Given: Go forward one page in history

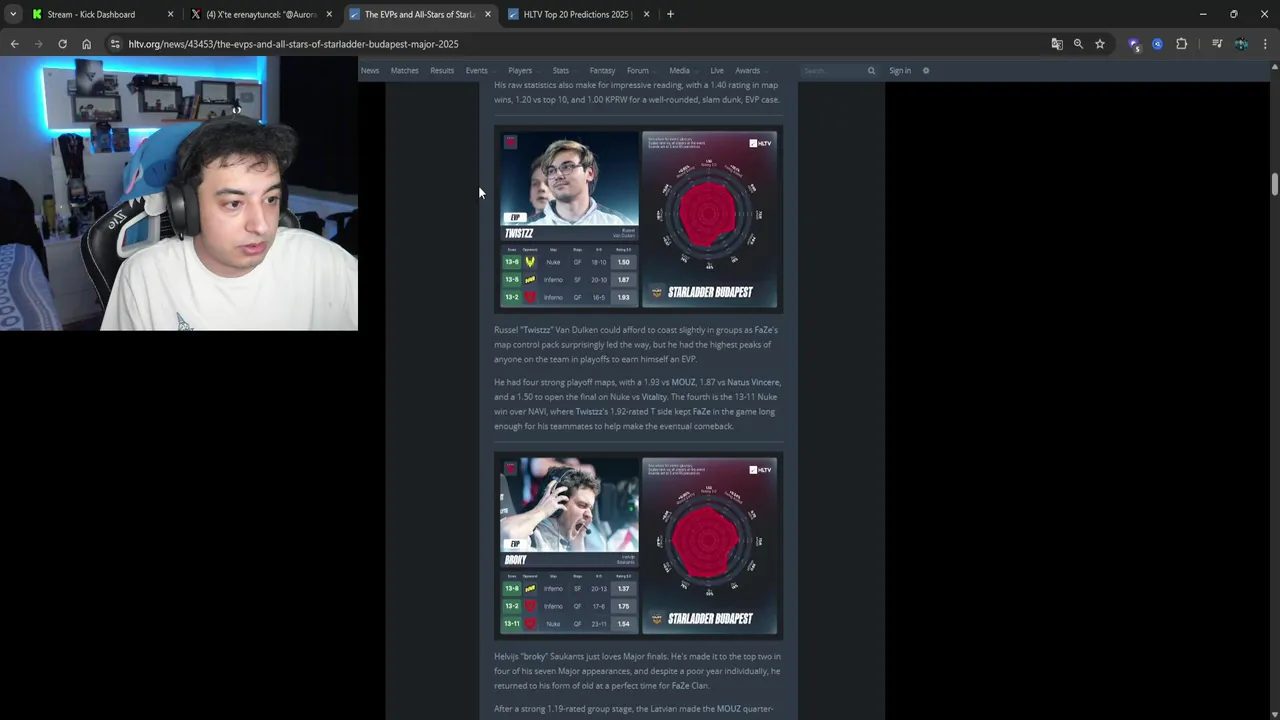Looking at the screenshot, I should point(38,44).
